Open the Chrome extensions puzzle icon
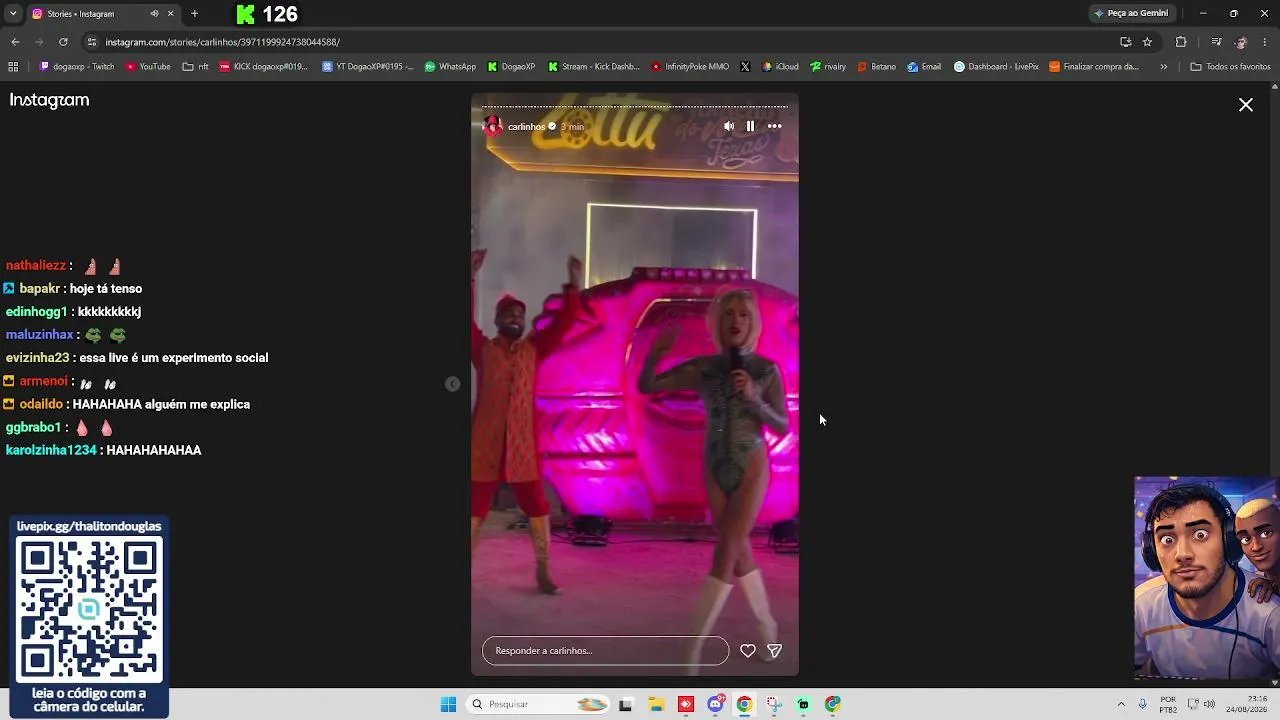Image resolution: width=1280 pixels, height=720 pixels. [x=1181, y=42]
